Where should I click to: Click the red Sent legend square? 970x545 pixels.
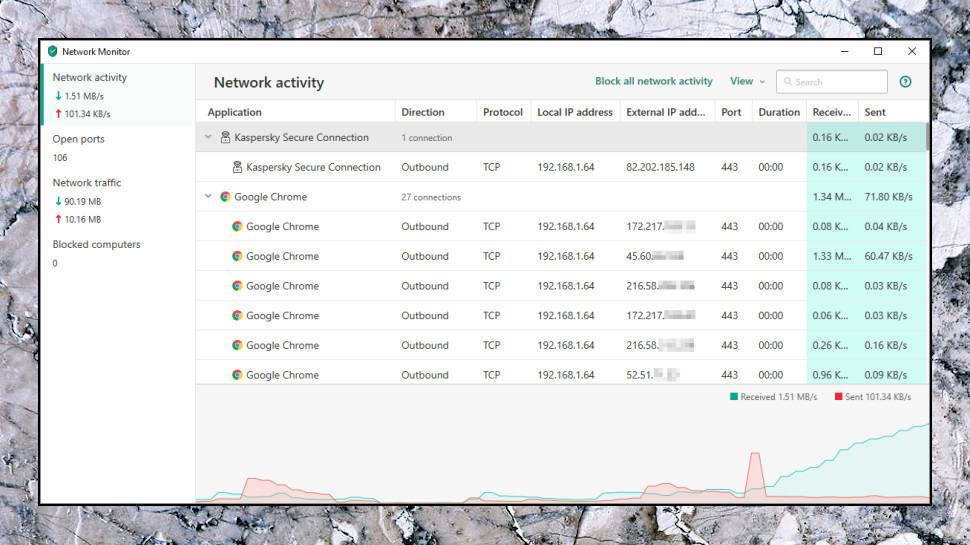[x=838, y=397]
